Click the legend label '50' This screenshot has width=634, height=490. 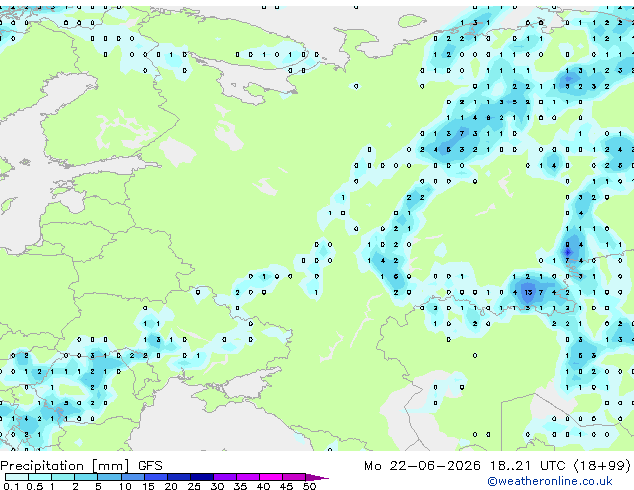pos(309,486)
